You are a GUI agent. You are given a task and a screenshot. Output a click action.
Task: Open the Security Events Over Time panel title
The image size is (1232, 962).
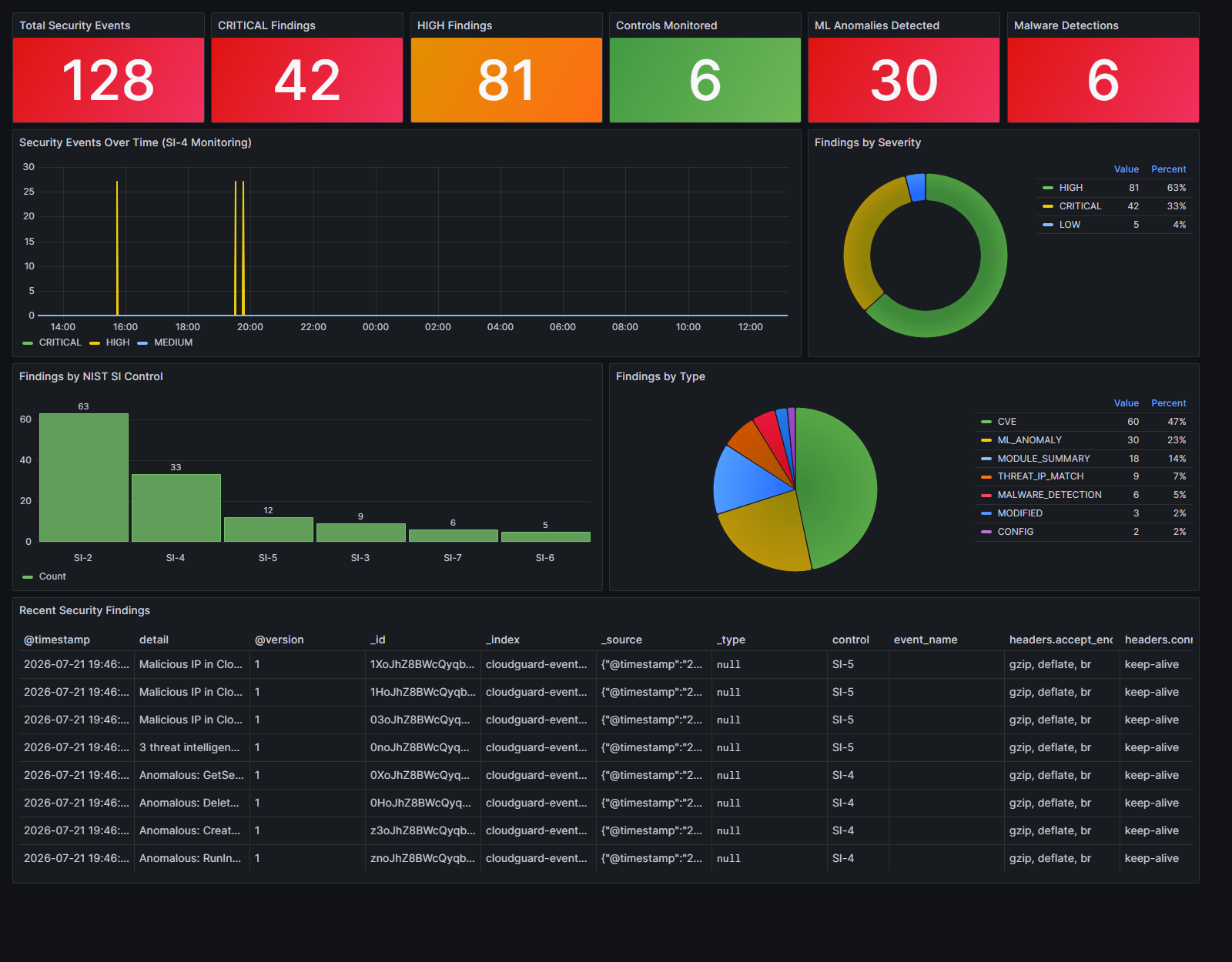pos(136,142)
